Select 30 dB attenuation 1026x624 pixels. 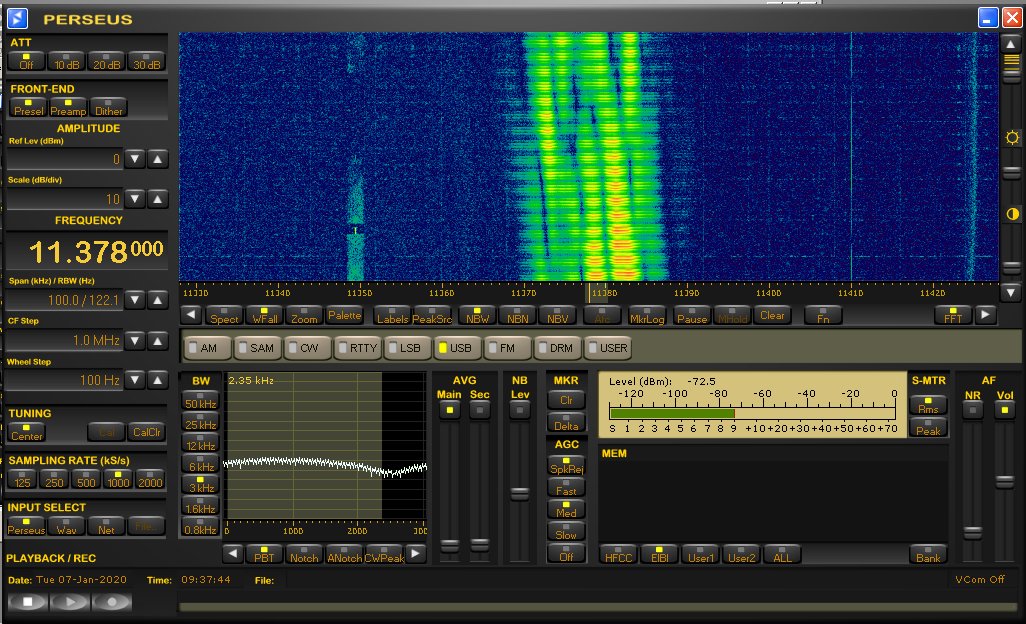147,61
